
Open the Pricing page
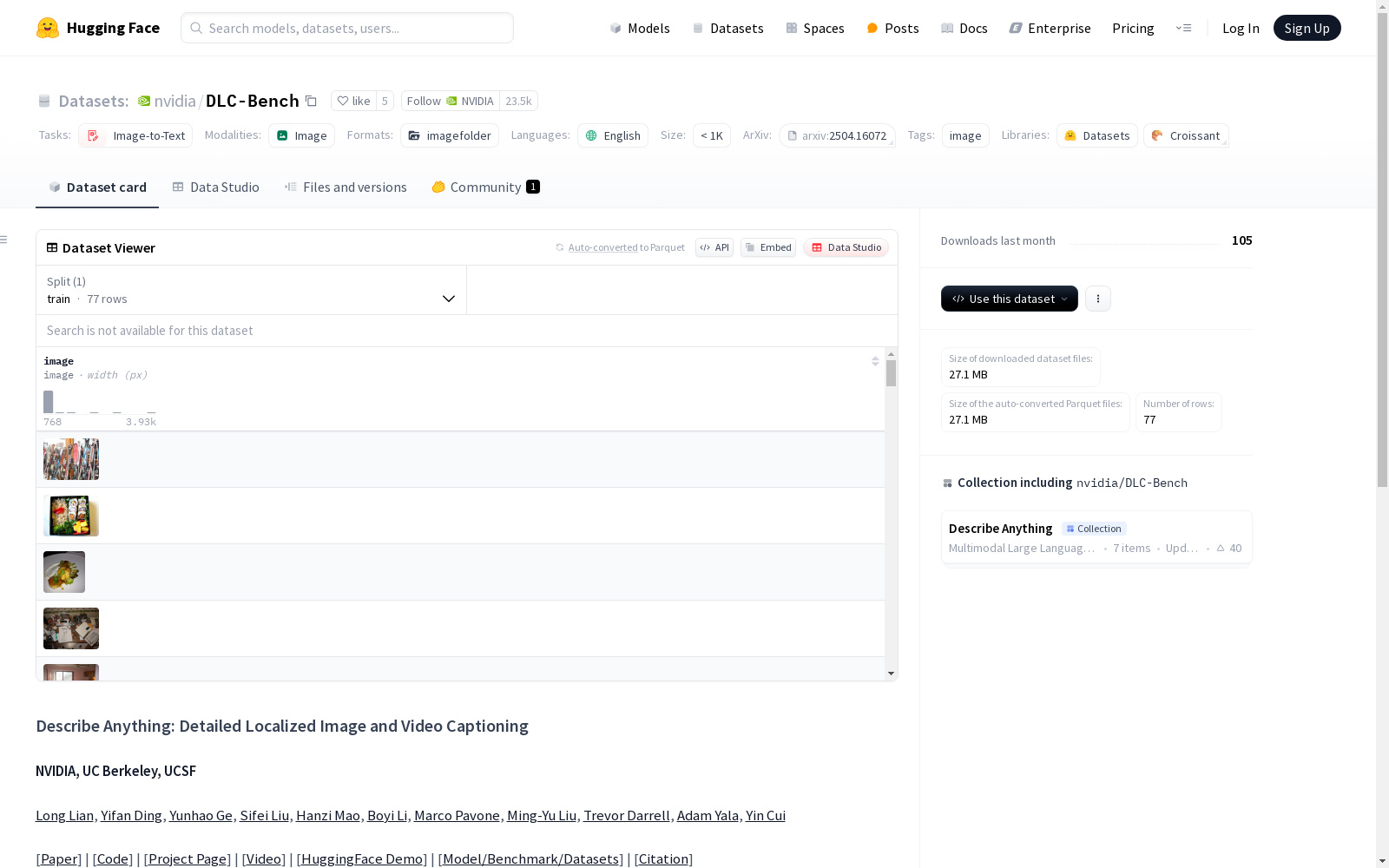[1133, 28]
